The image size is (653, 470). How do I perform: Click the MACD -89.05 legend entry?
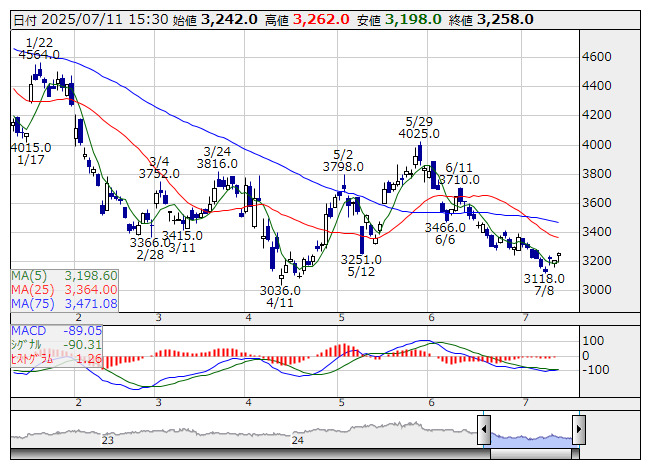57,331
